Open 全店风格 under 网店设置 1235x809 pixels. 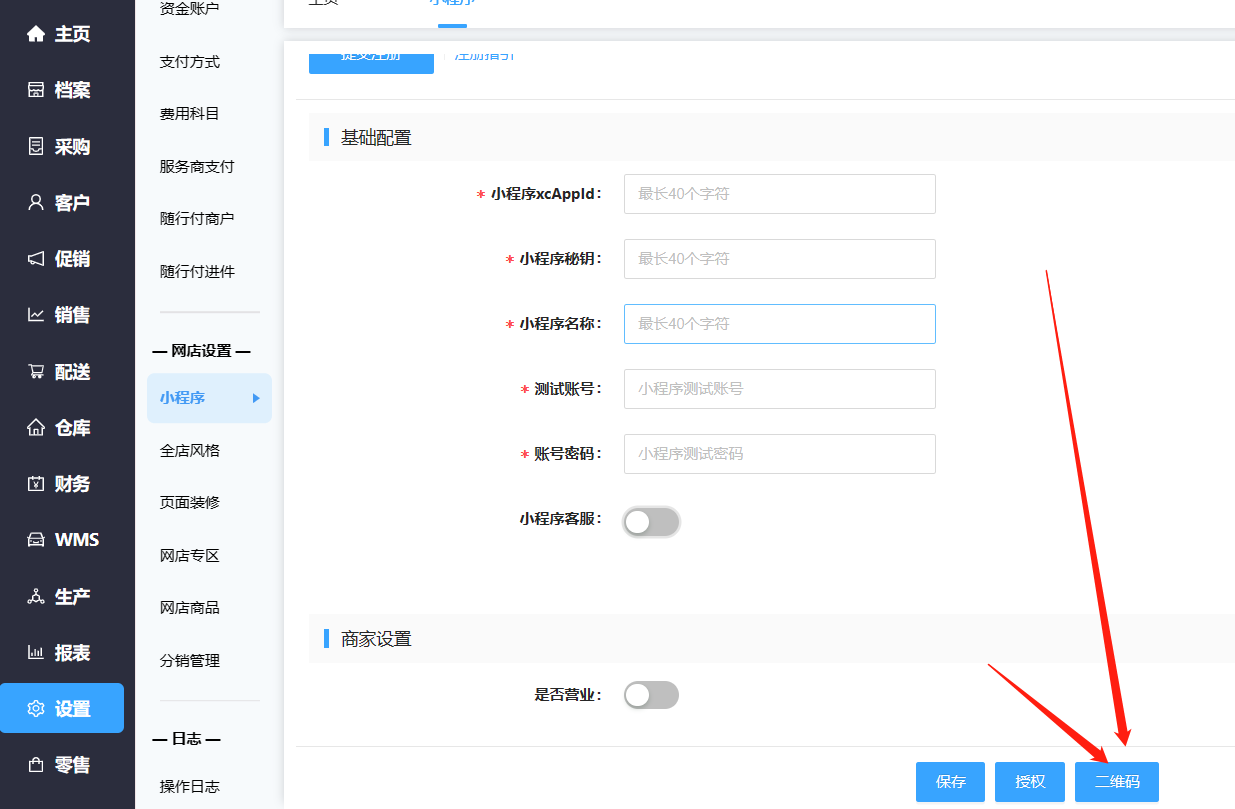[x=190, y=451]
